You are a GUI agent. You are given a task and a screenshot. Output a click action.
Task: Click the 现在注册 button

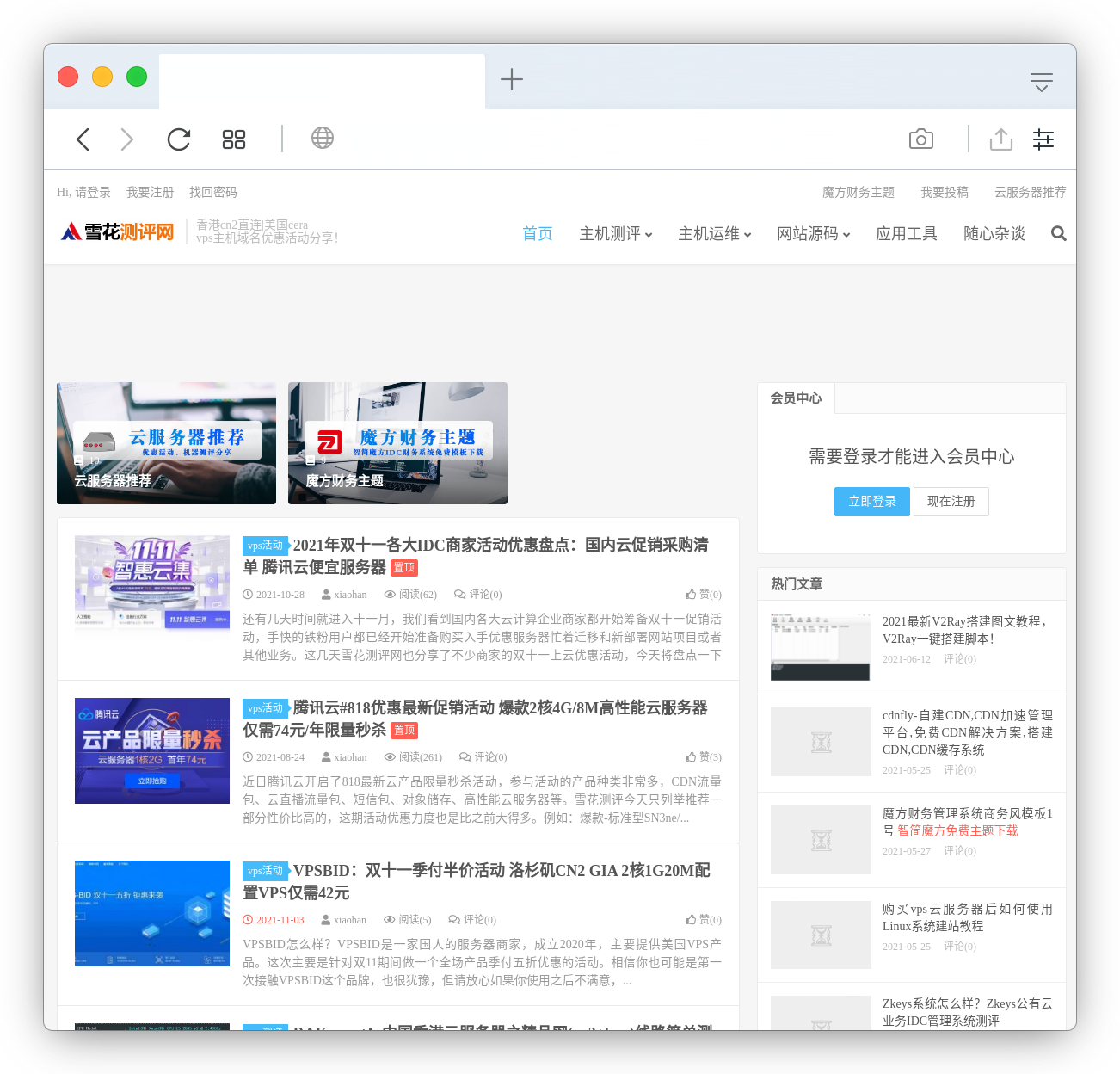click(951, 502)
